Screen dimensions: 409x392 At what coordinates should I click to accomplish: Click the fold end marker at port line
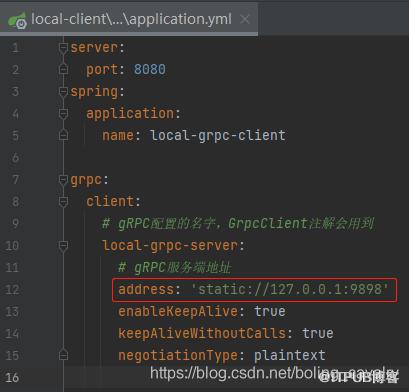(63, 70)
